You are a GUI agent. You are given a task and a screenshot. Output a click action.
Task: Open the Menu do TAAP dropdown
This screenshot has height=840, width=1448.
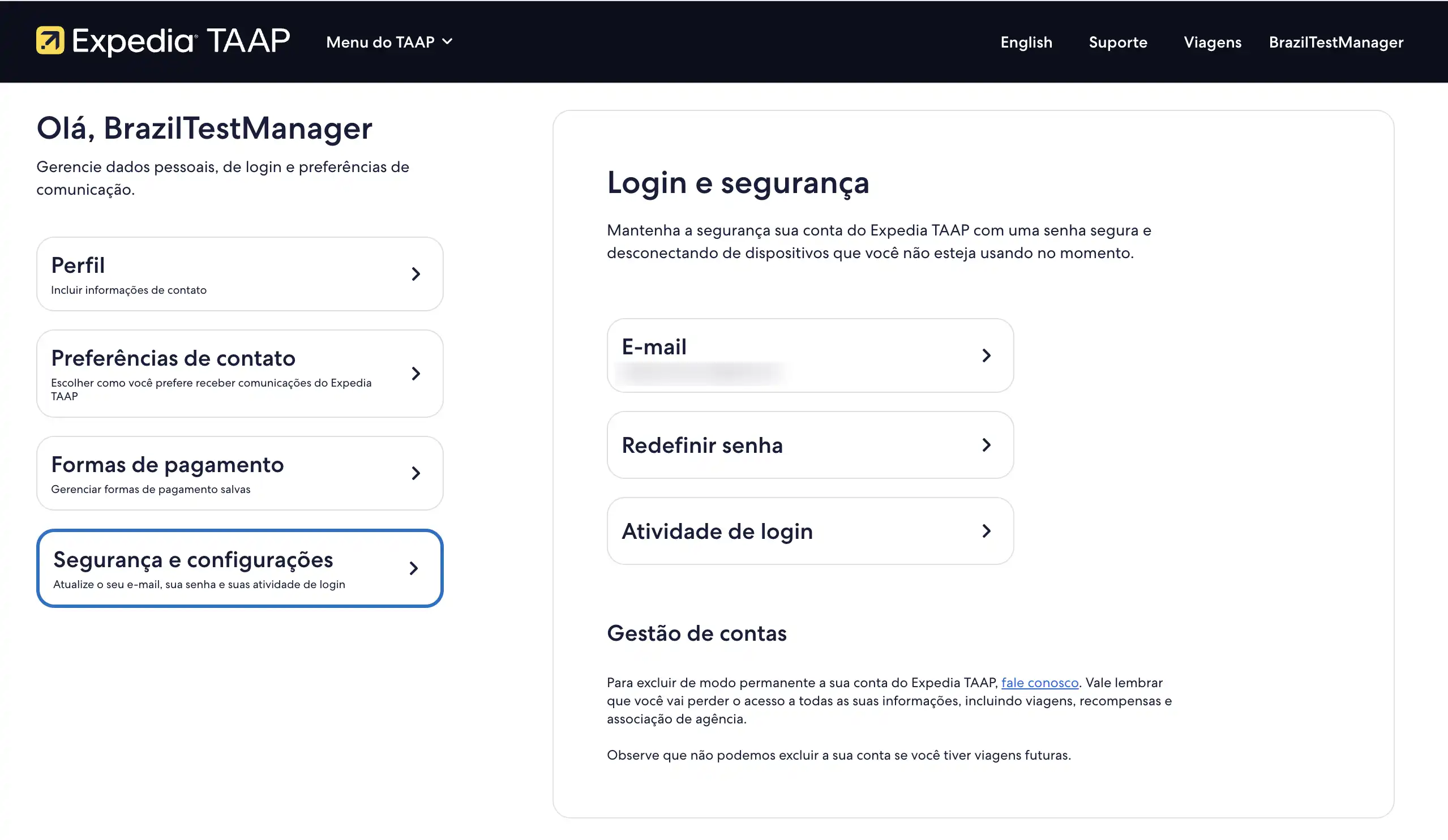[x=389, y=42]
